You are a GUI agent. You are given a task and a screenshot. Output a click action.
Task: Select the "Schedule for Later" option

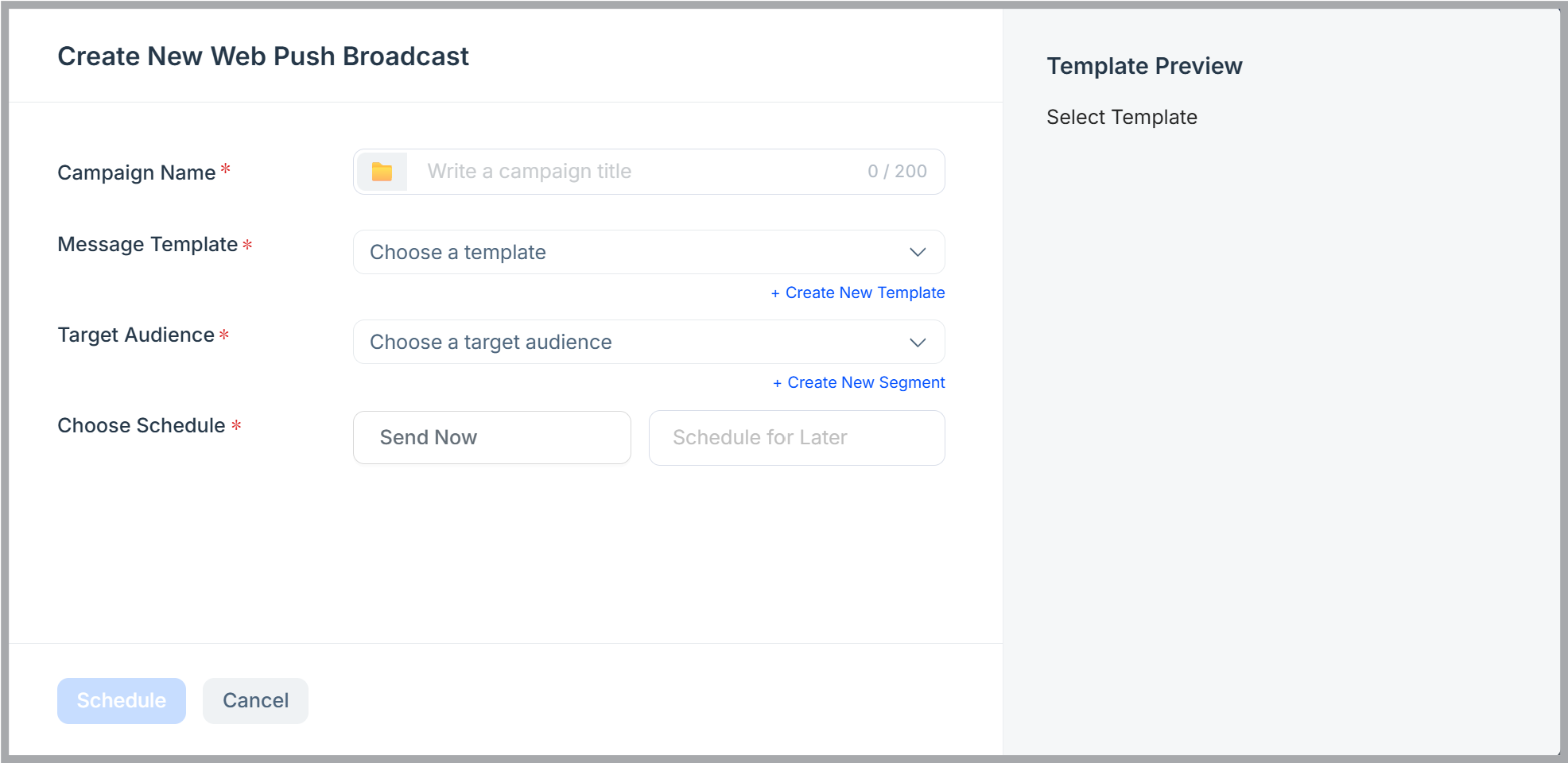click(x=796, y=437)
